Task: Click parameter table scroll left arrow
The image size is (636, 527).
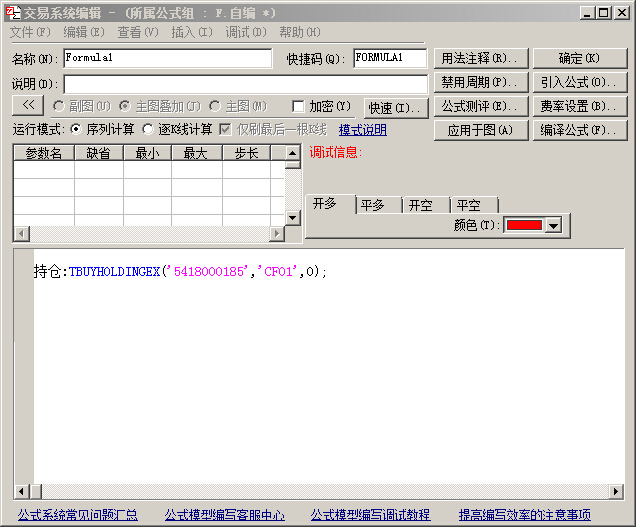Action: pyautogui.click(x=21, y=234)
